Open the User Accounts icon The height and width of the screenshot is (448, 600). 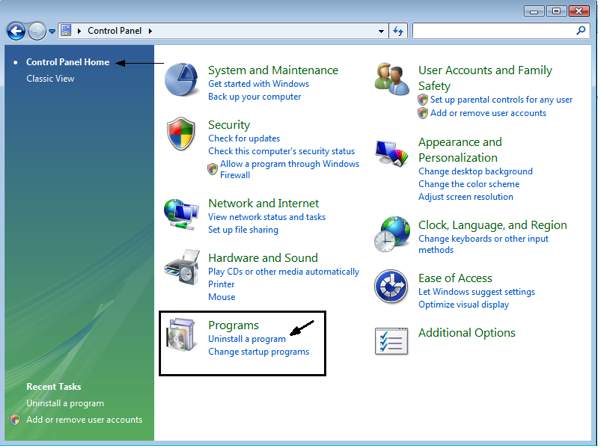coord(391,80)
